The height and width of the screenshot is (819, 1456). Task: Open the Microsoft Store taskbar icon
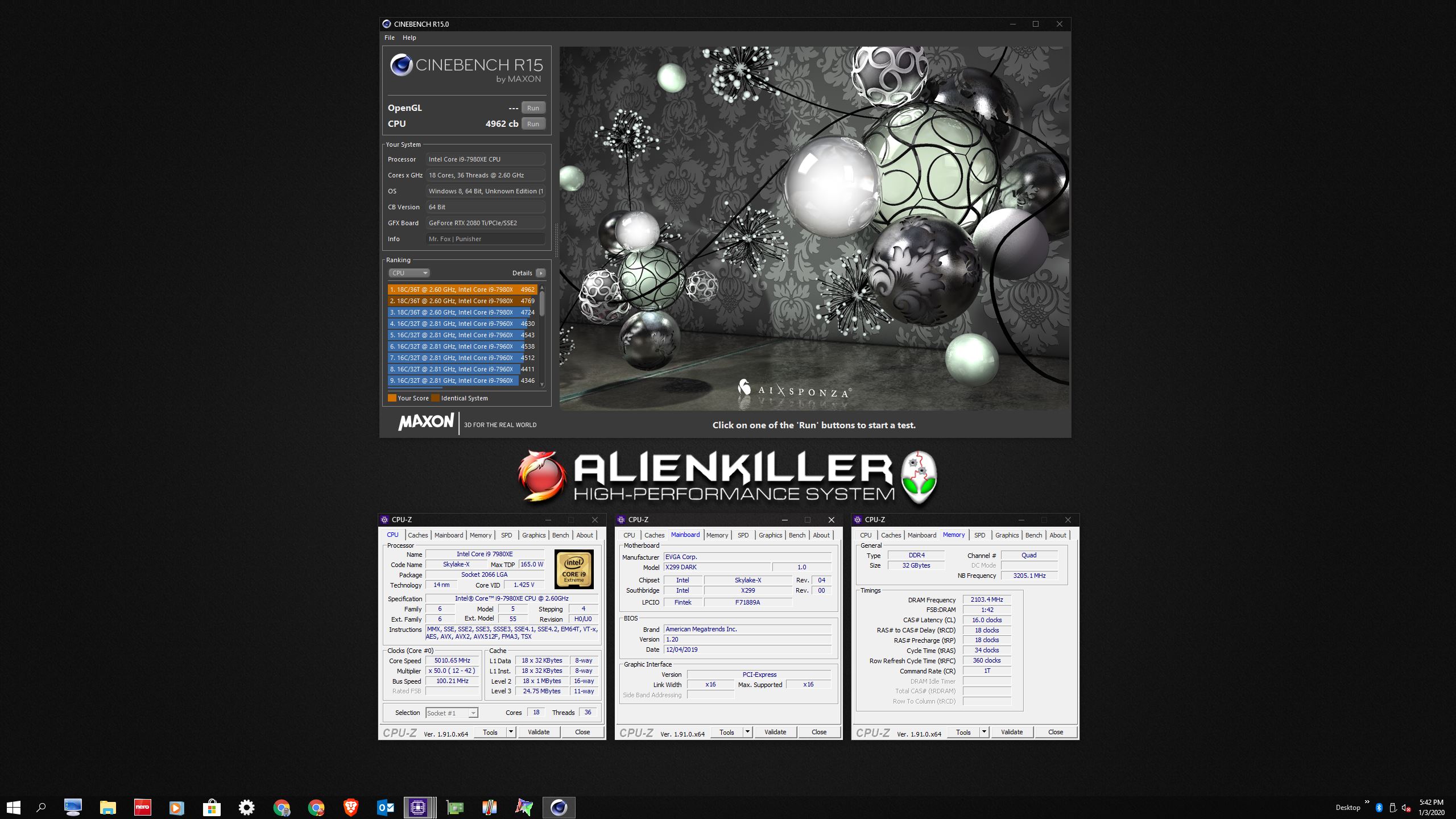(x=212, y=807)
